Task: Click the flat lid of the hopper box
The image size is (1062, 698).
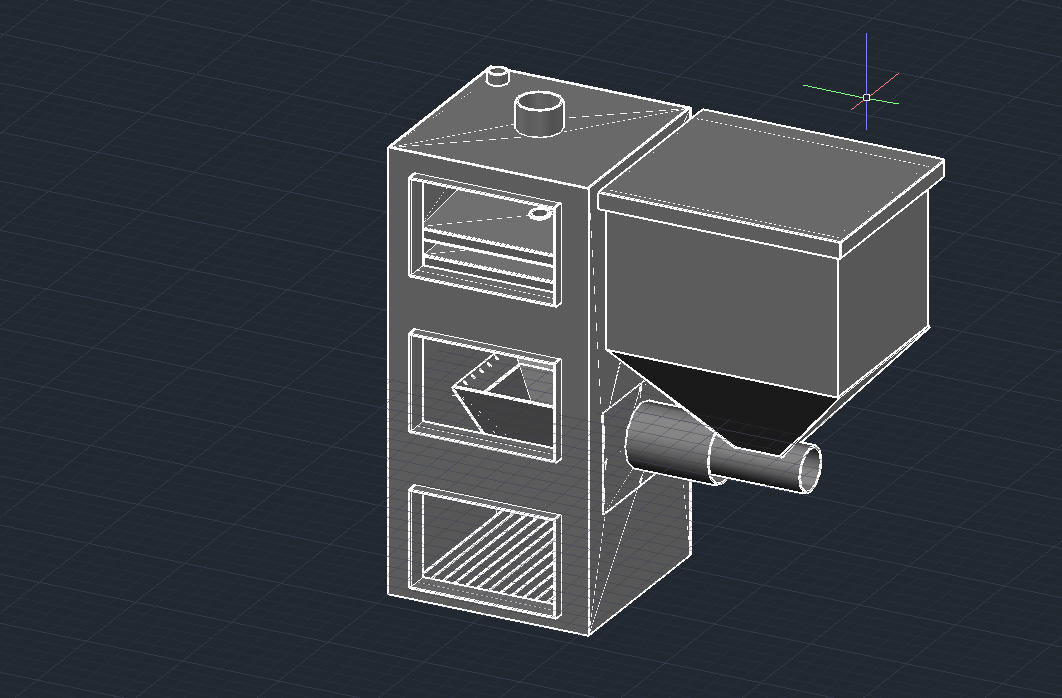Action: click(x=771, y=176)
